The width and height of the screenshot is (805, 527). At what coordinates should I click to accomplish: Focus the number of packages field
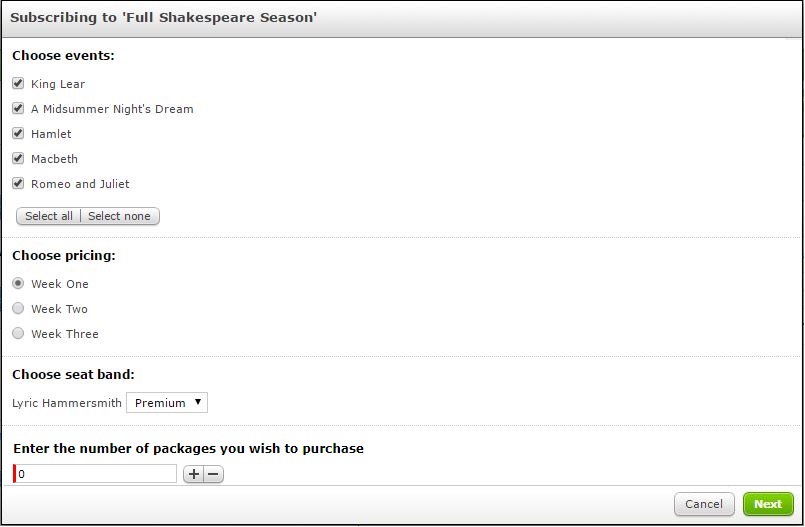click(96, 474)
